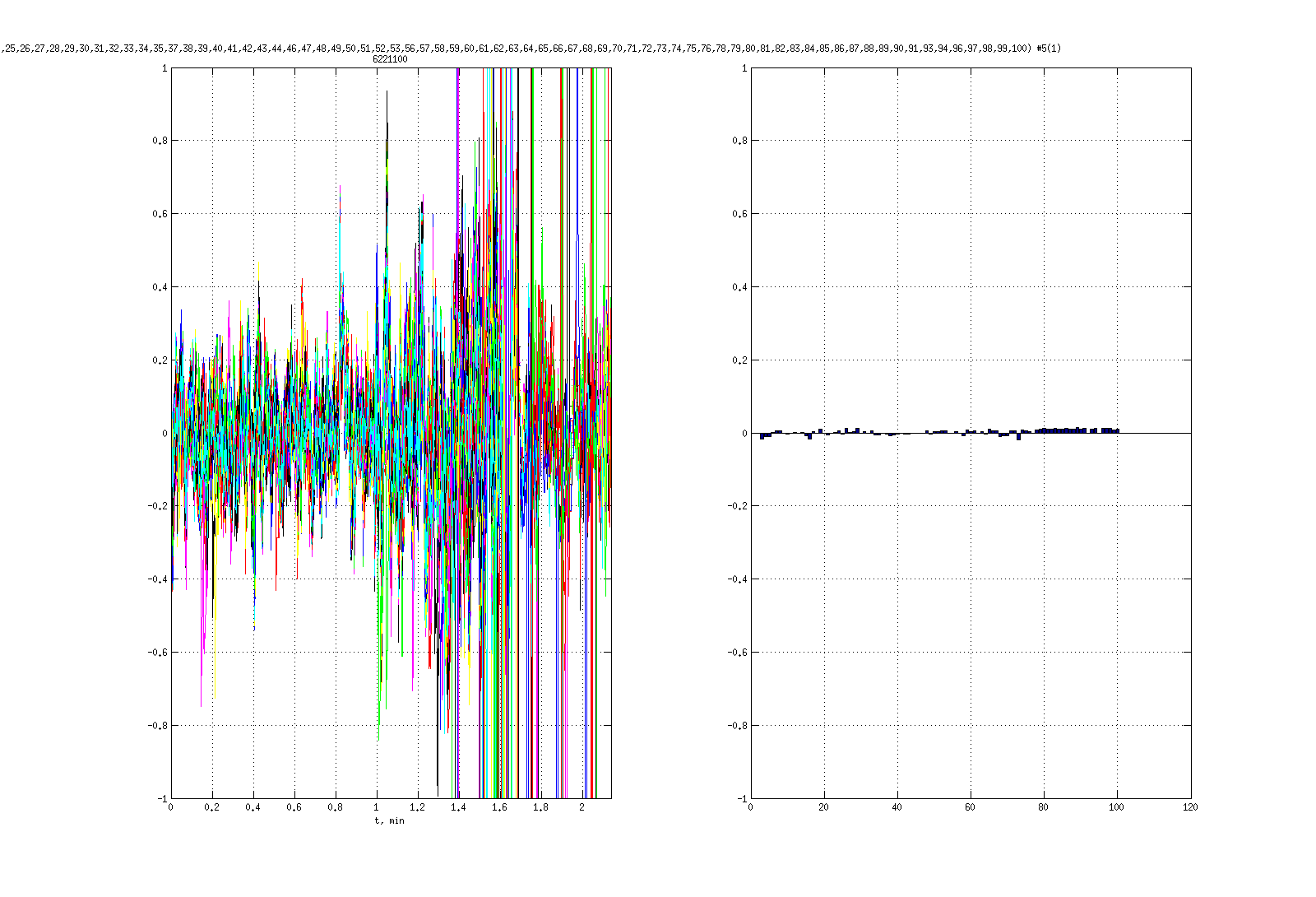Click the 't, min' x-axis label
This screenshot has width=1316, height=897.
coord(390,820)
